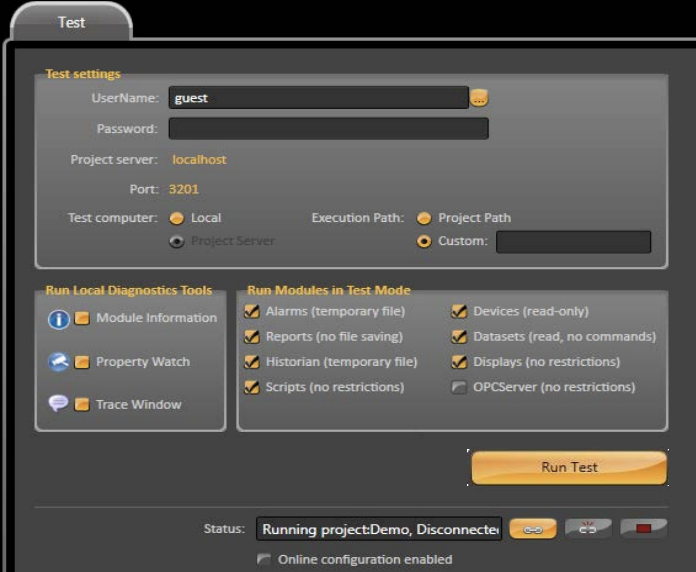Click the Property Watch camera icon

click(x=58, y=362)
